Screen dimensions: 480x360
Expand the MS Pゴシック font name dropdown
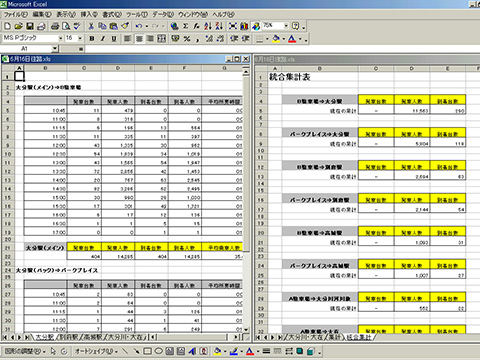pos(61,38)
